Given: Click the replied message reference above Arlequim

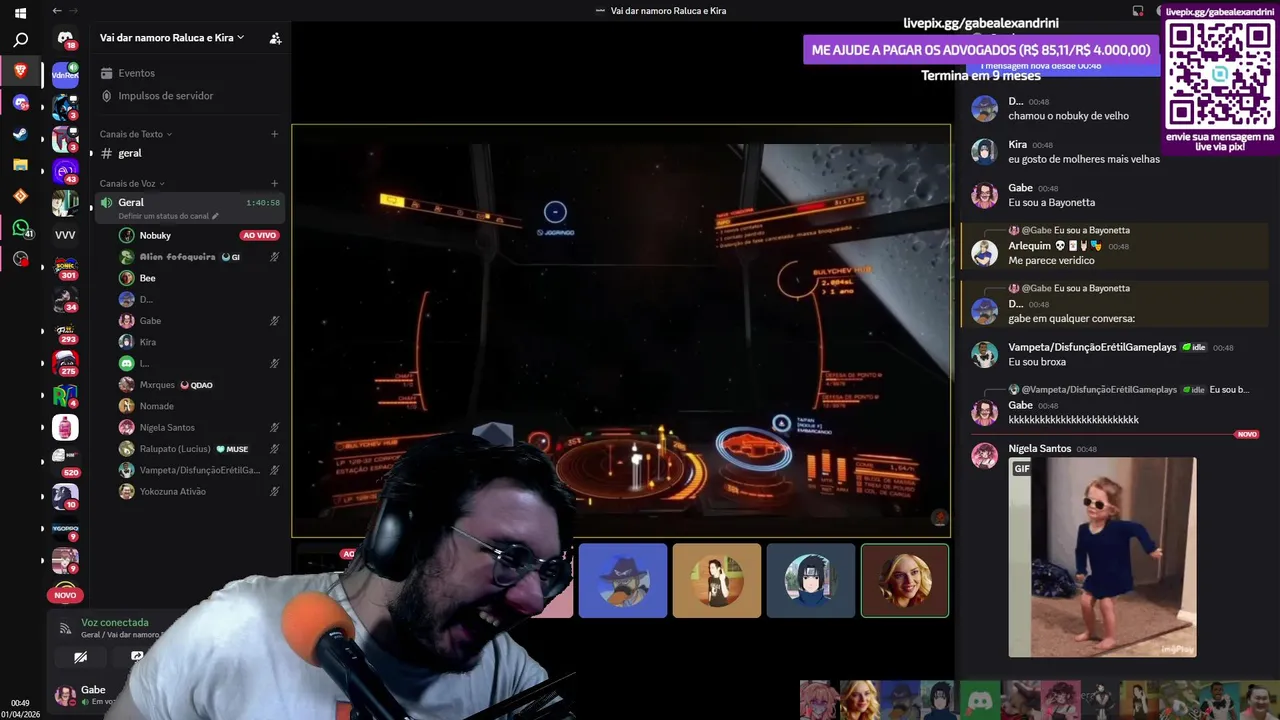Looking at the screenshot, I should click(x=1069, y=230).
